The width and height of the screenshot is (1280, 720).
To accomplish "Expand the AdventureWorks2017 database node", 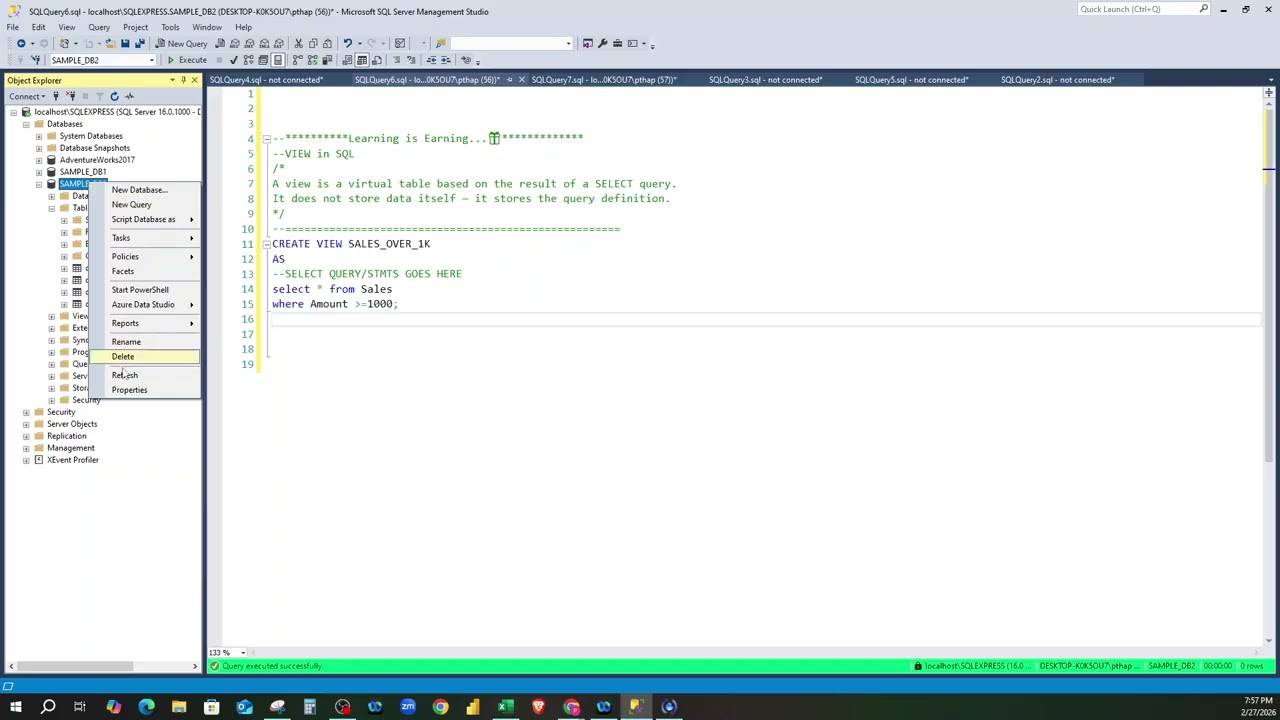I will pyautogui.click(x=38, y=160).
